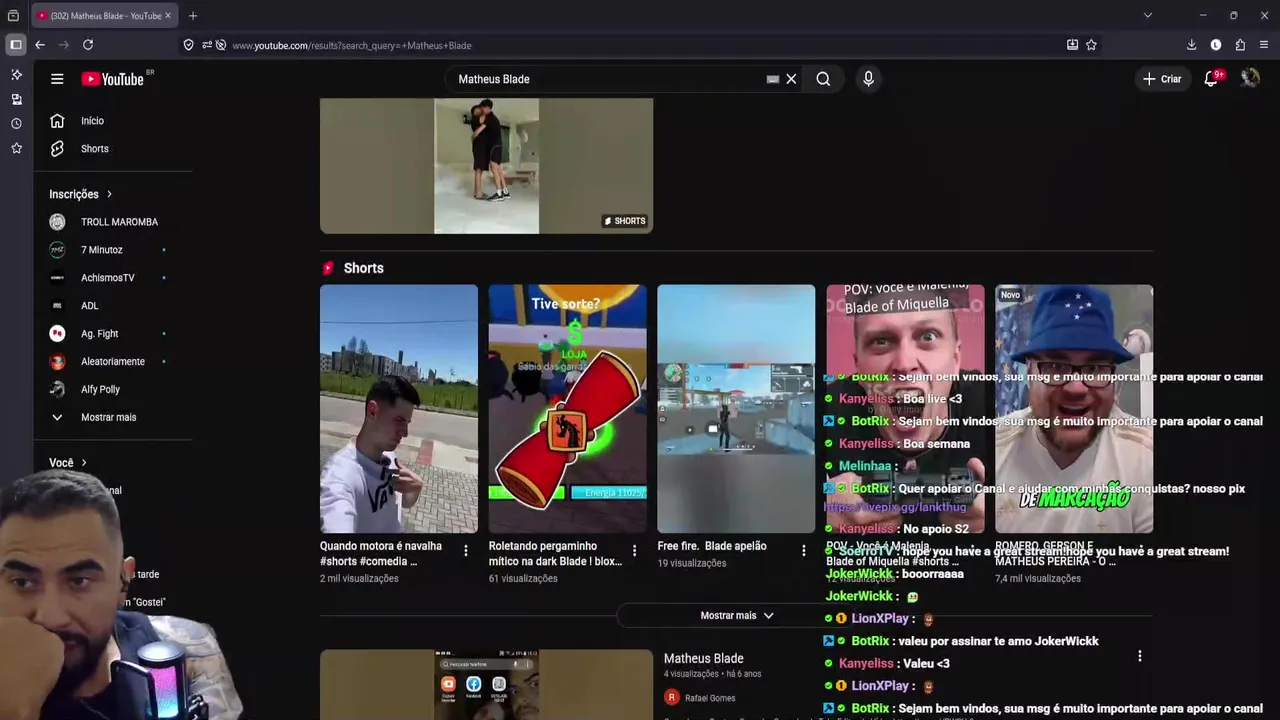Click the address bar URL
This screenshot has height=720, width=1280.
tap(351, 45)
